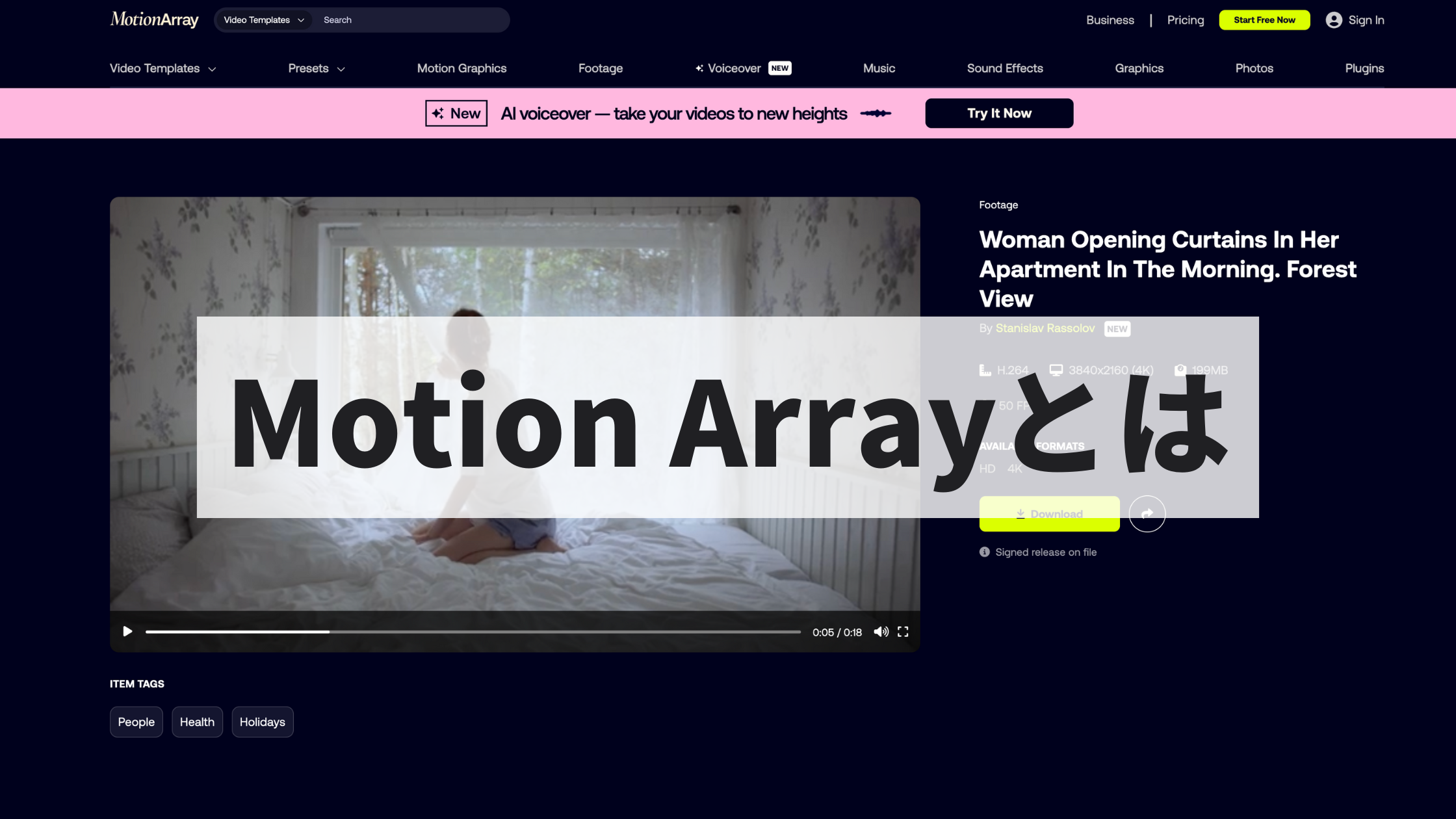Expand the Presets nav menu
The image size is (1456, 819).
point(317,68)
